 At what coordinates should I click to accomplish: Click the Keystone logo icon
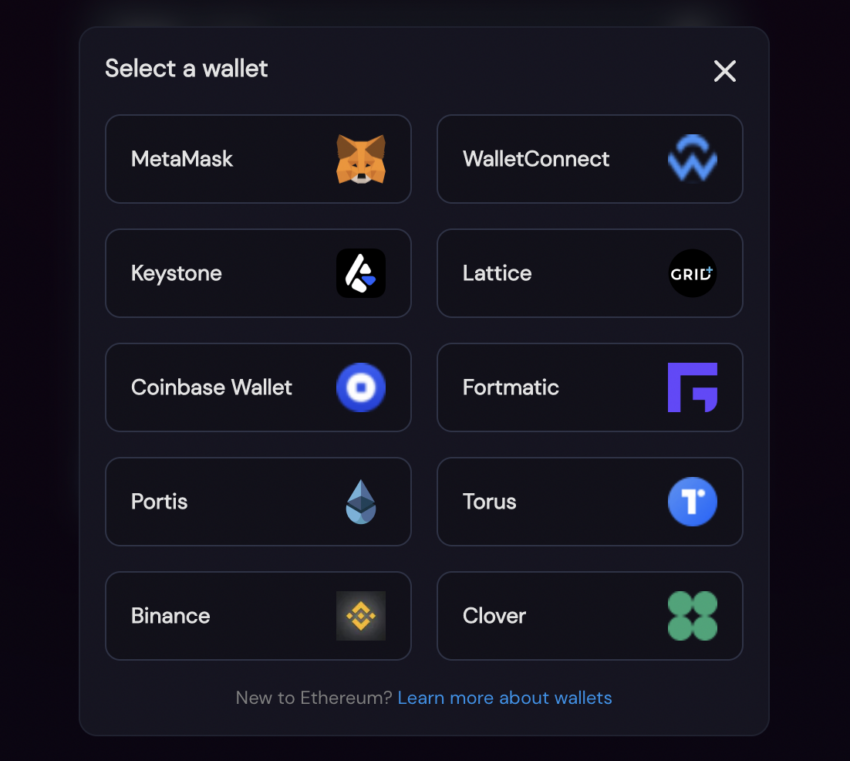361,273
